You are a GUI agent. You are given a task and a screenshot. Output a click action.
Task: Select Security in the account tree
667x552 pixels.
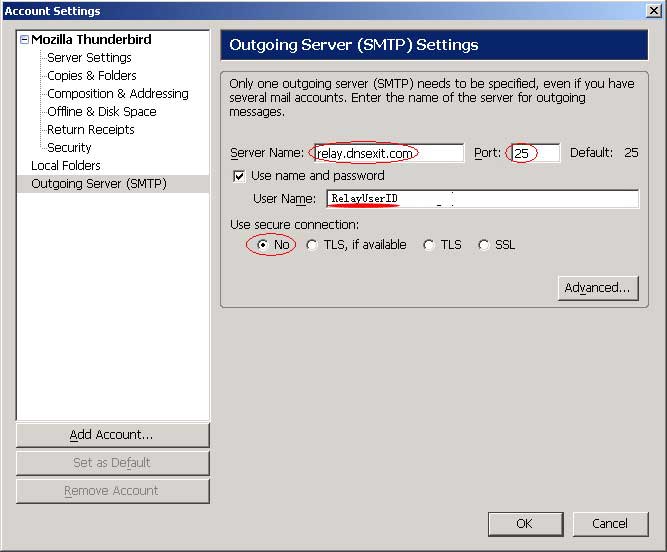[69, 148]
